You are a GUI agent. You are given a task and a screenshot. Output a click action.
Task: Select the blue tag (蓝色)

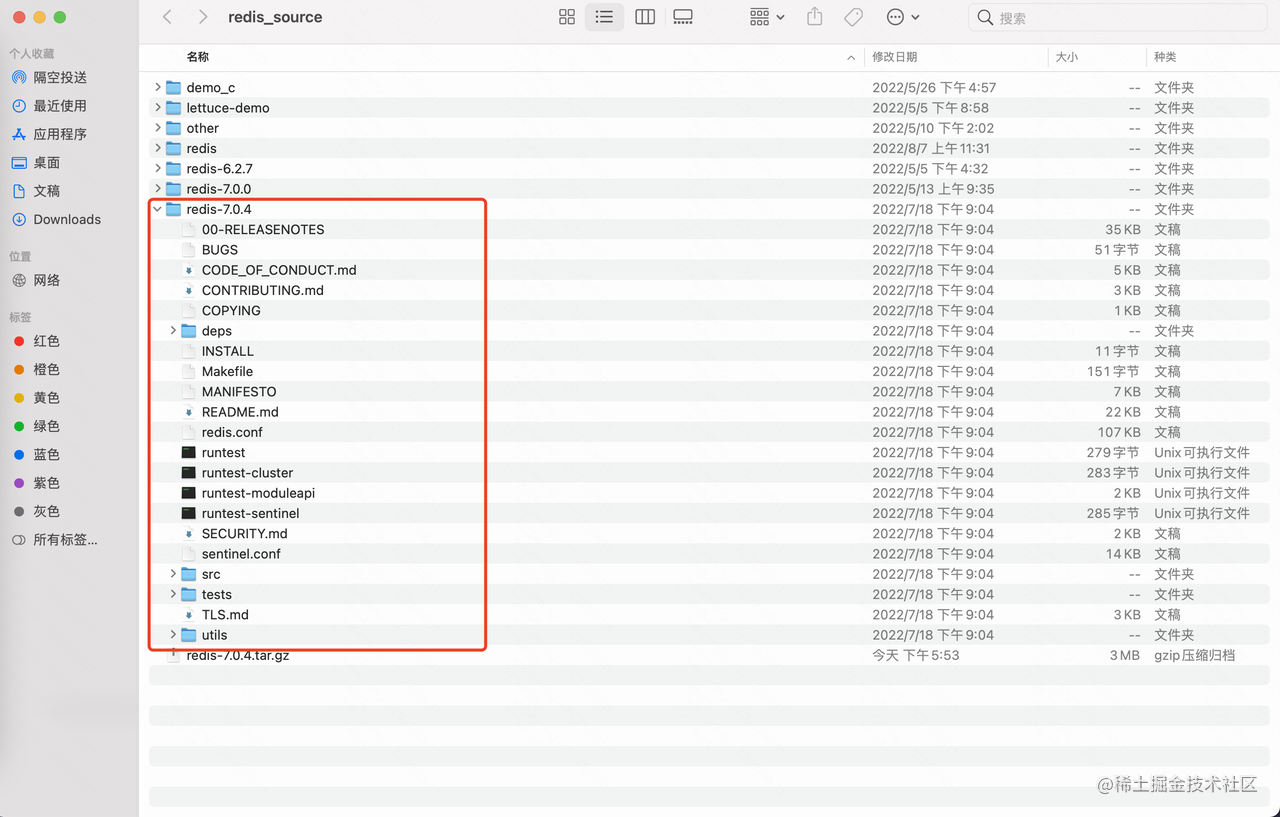tap(47, 454)
